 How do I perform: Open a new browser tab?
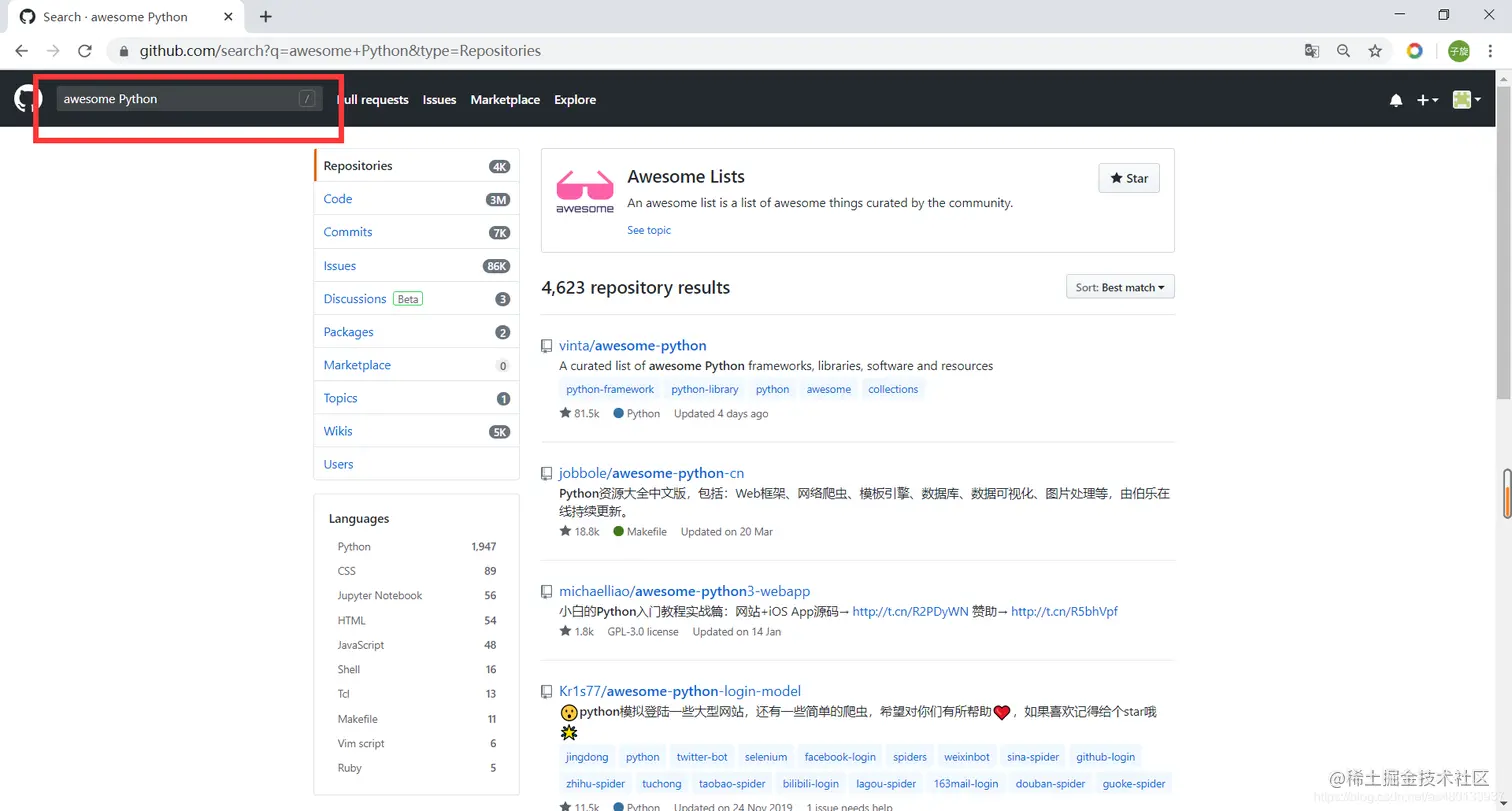266,16
